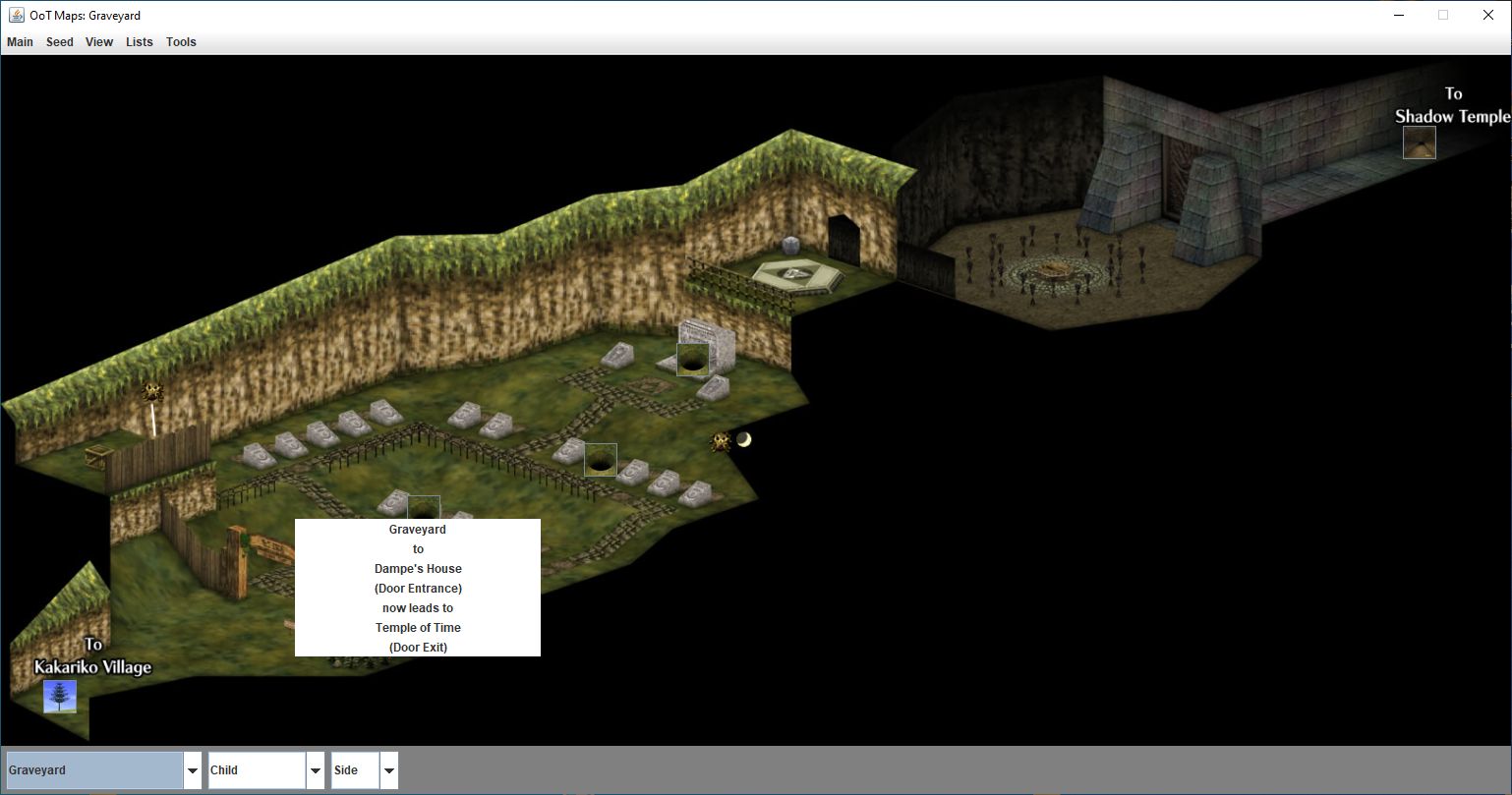Click the 'To Shadow Temple' label
This screenshot has width=1512, height=795.
1453,105
